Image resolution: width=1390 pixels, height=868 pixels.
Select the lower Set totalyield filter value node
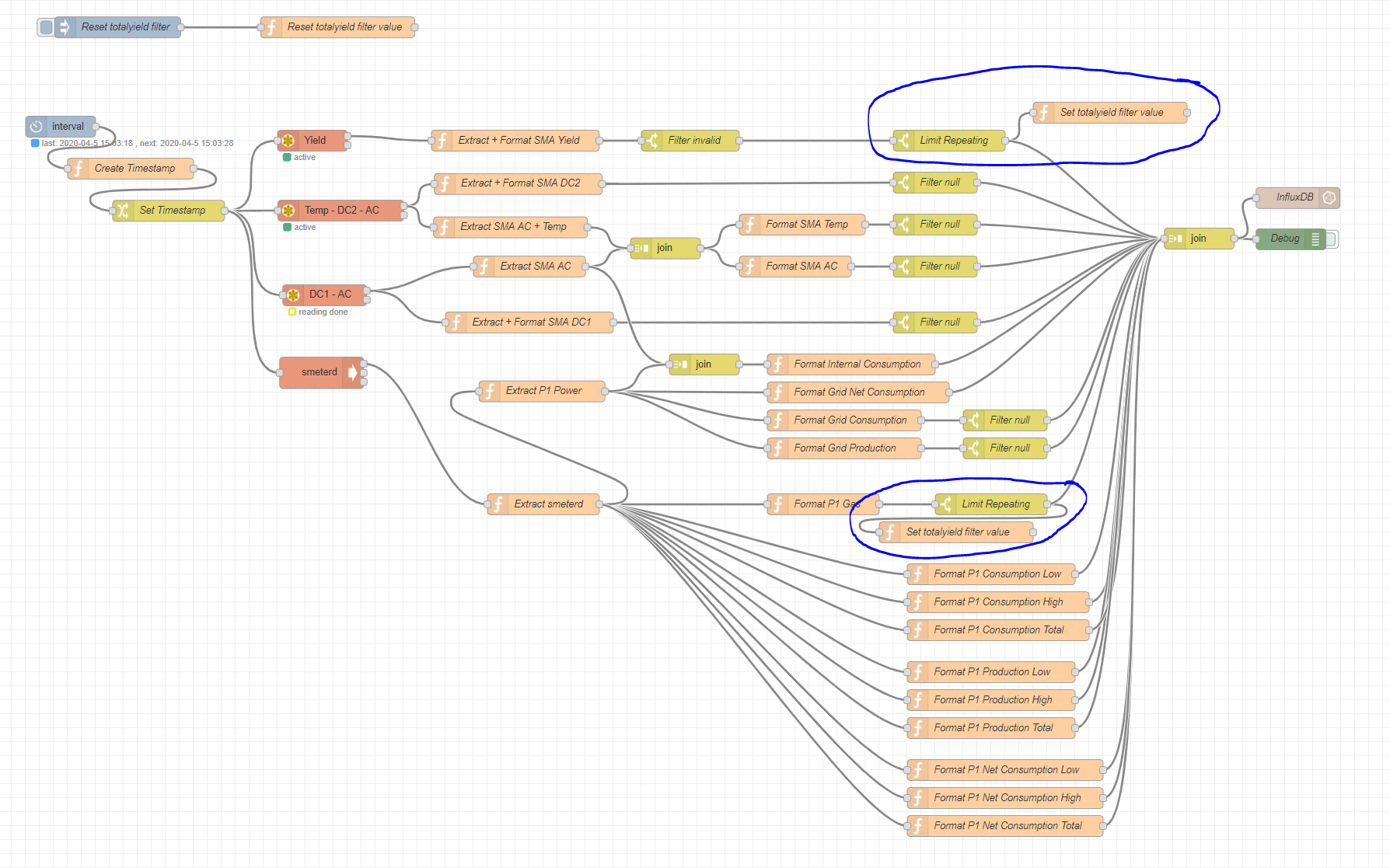(956, 532)
